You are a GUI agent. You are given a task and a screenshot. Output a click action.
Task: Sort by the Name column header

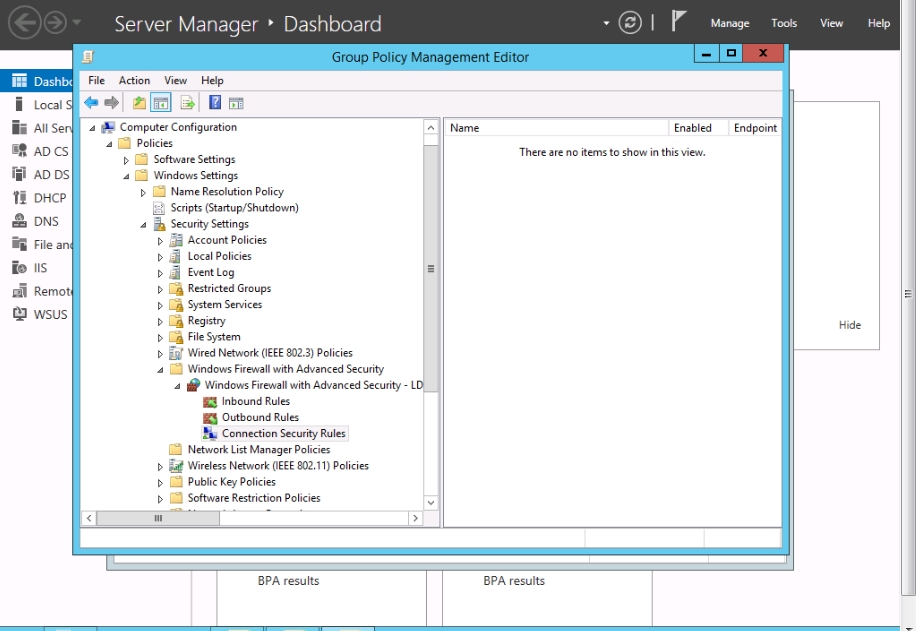click(x=557, y=128)
